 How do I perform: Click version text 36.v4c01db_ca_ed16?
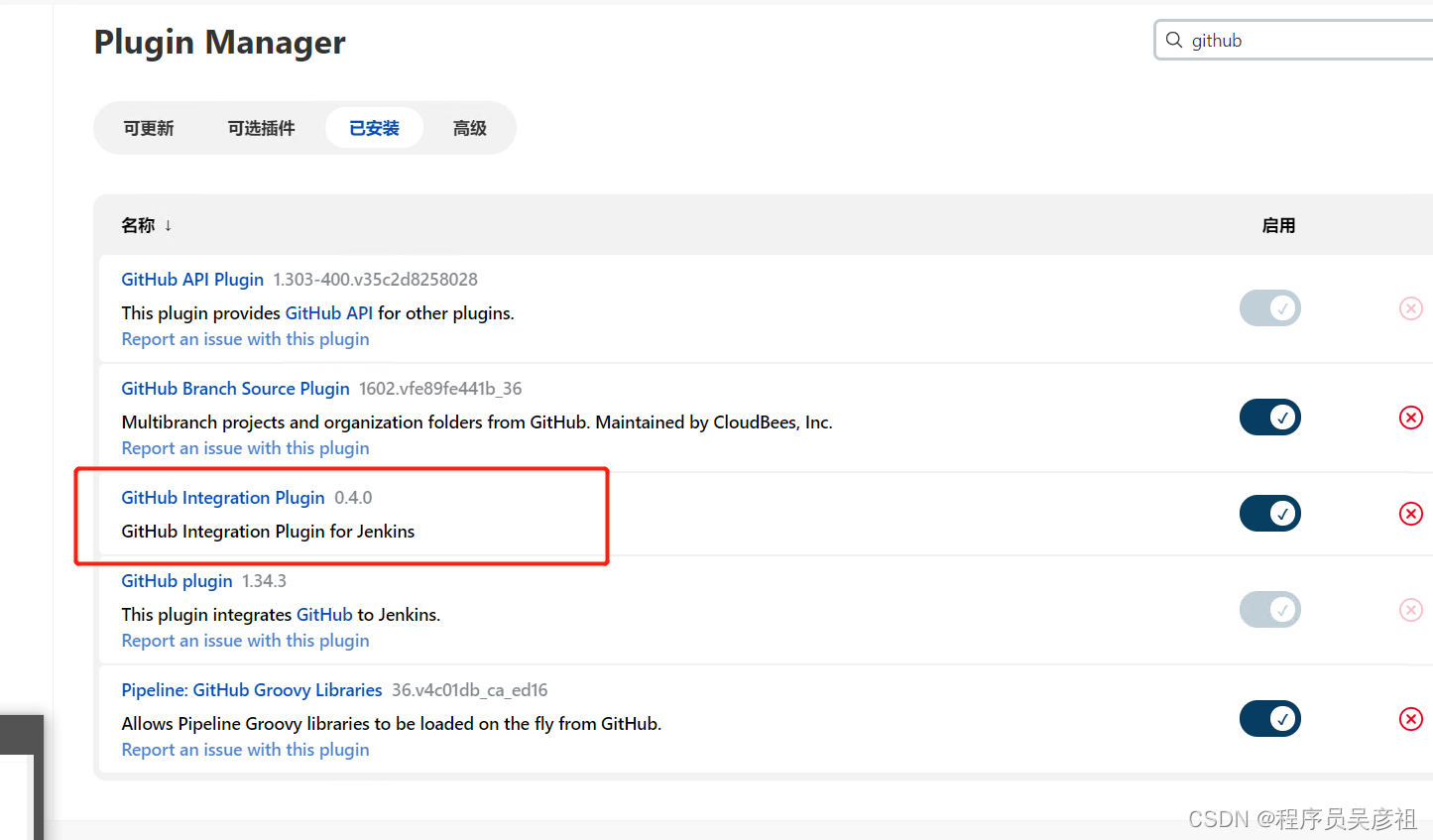[x=469, y=690]
